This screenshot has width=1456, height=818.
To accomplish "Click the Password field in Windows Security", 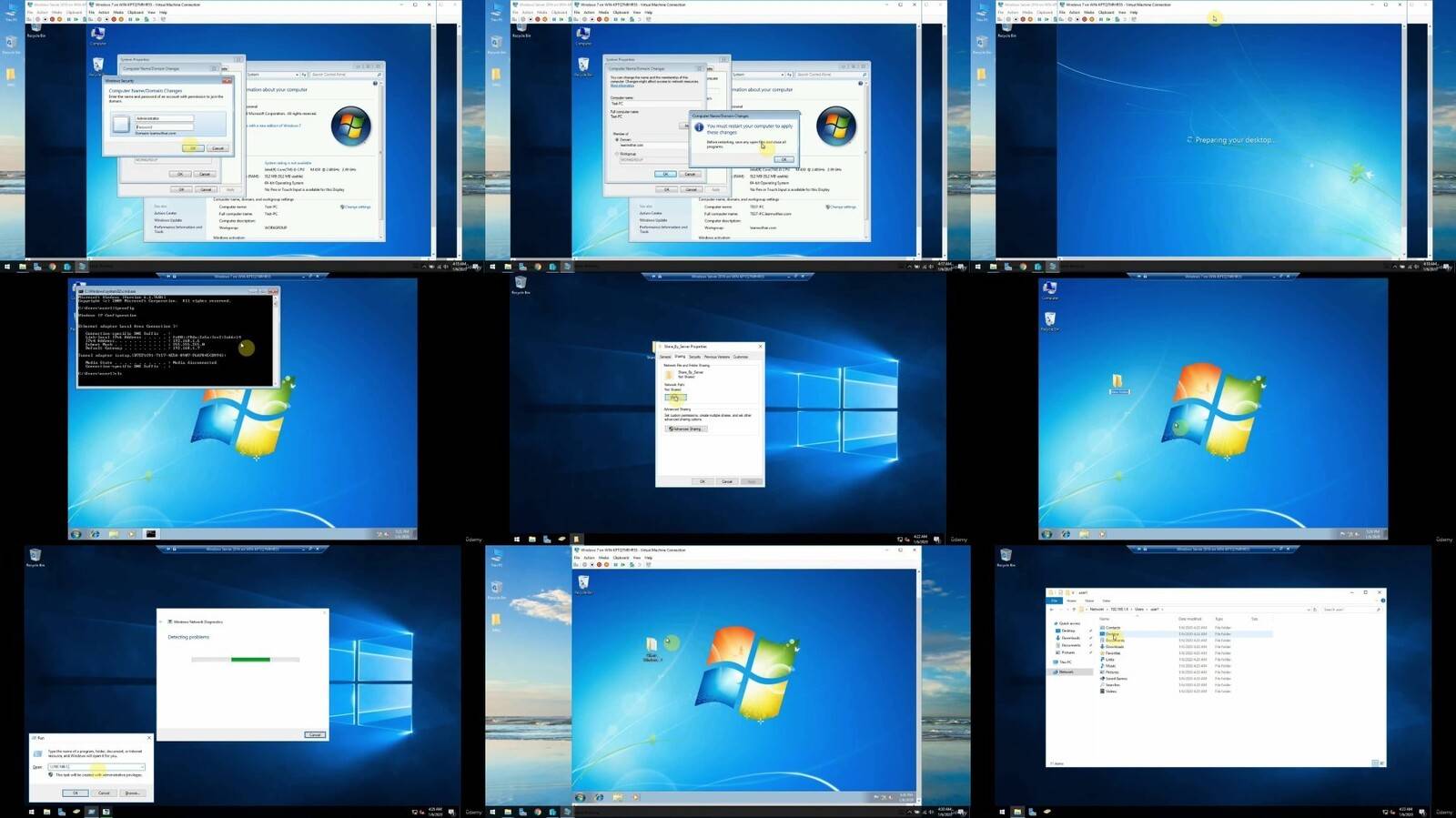I will pyautogui.click(x=164, y=126).
